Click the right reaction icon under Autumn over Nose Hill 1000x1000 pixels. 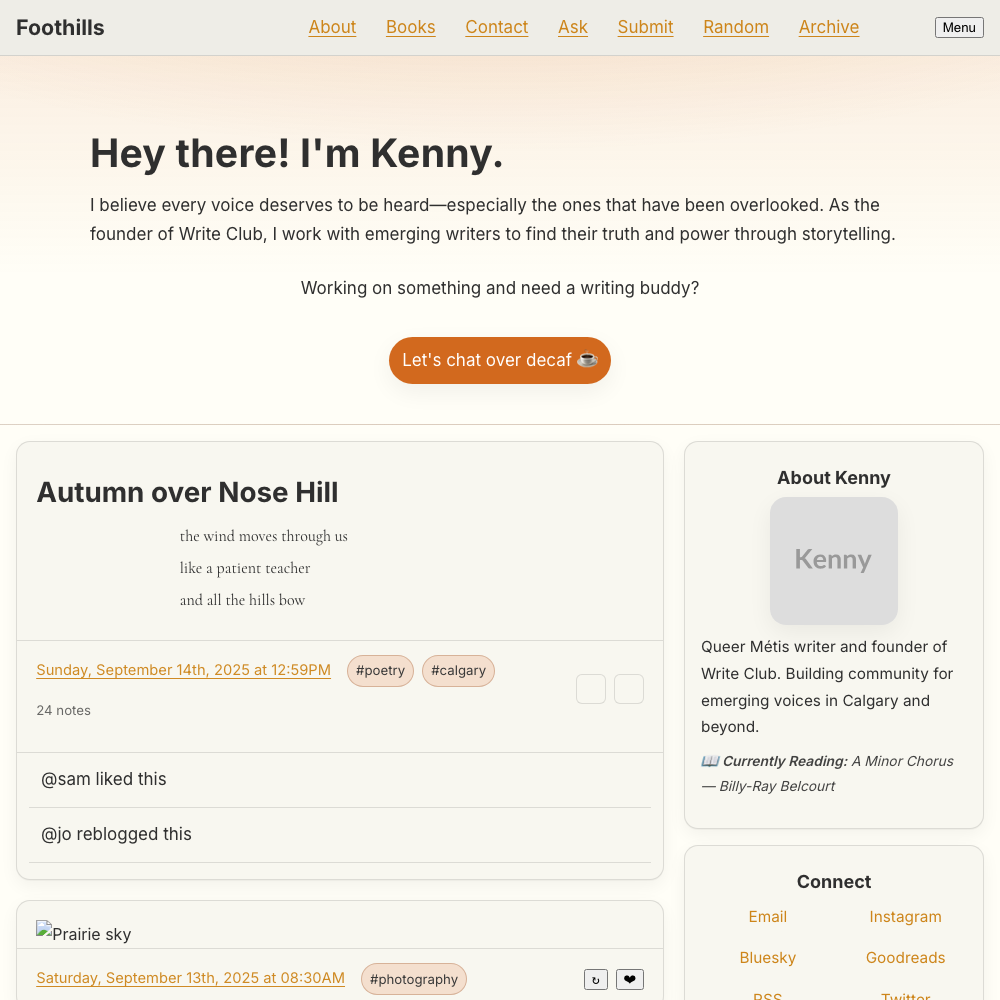click(x=629, y=689)
